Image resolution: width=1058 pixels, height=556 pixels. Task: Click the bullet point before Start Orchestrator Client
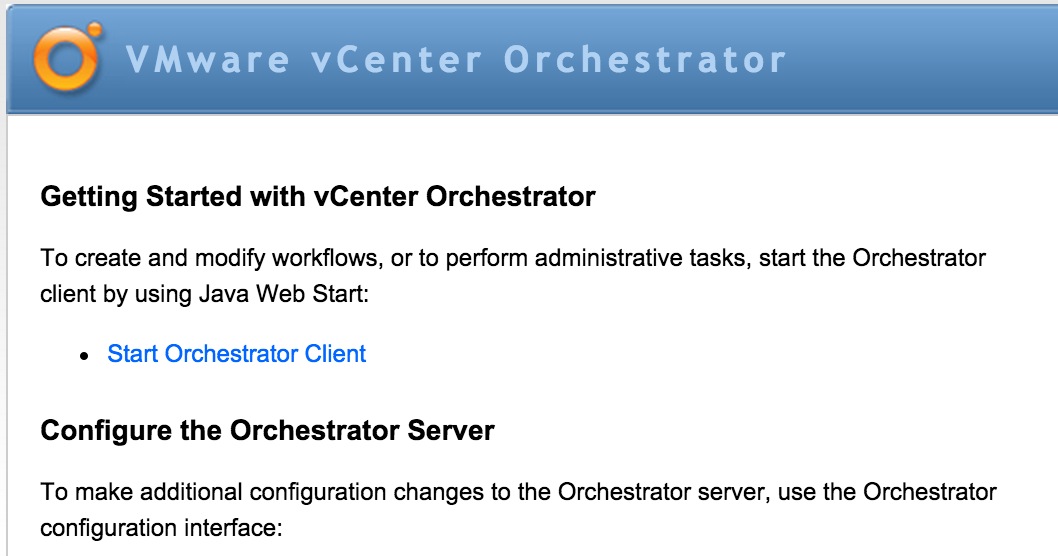click(x=85, y=356)
